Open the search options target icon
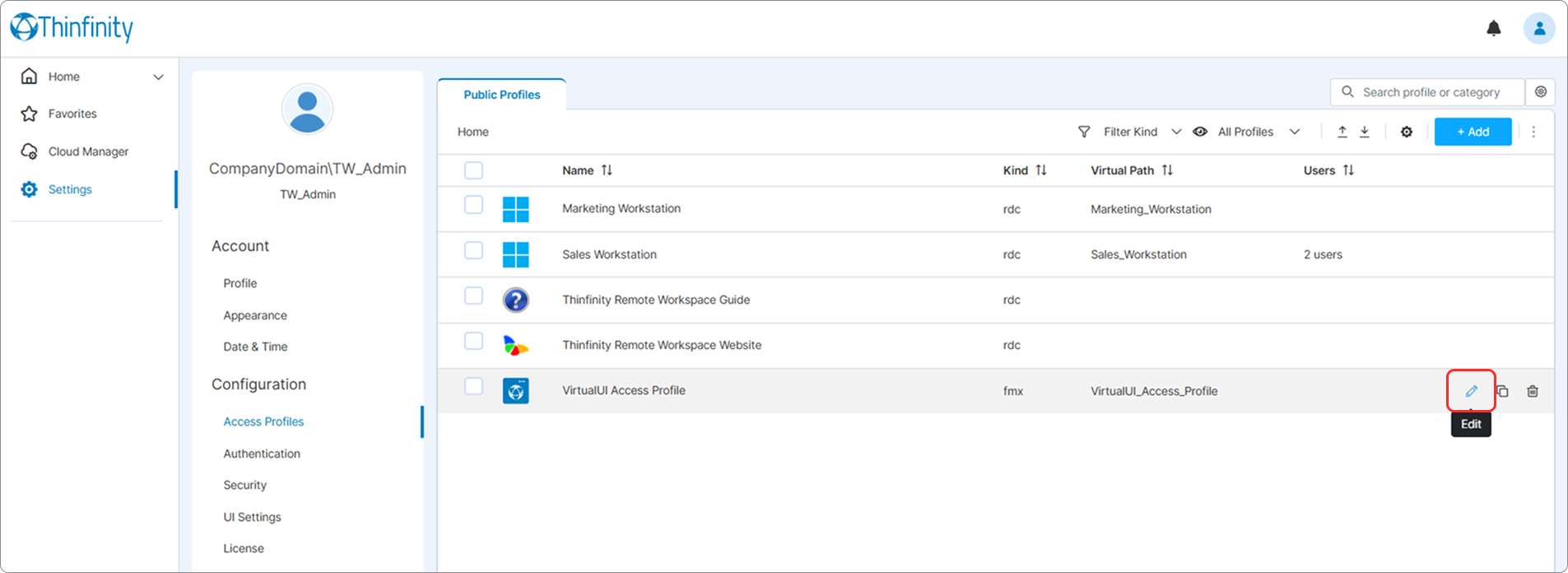The height and width of the screenshot is (573, 1568). pos(1541,92)
